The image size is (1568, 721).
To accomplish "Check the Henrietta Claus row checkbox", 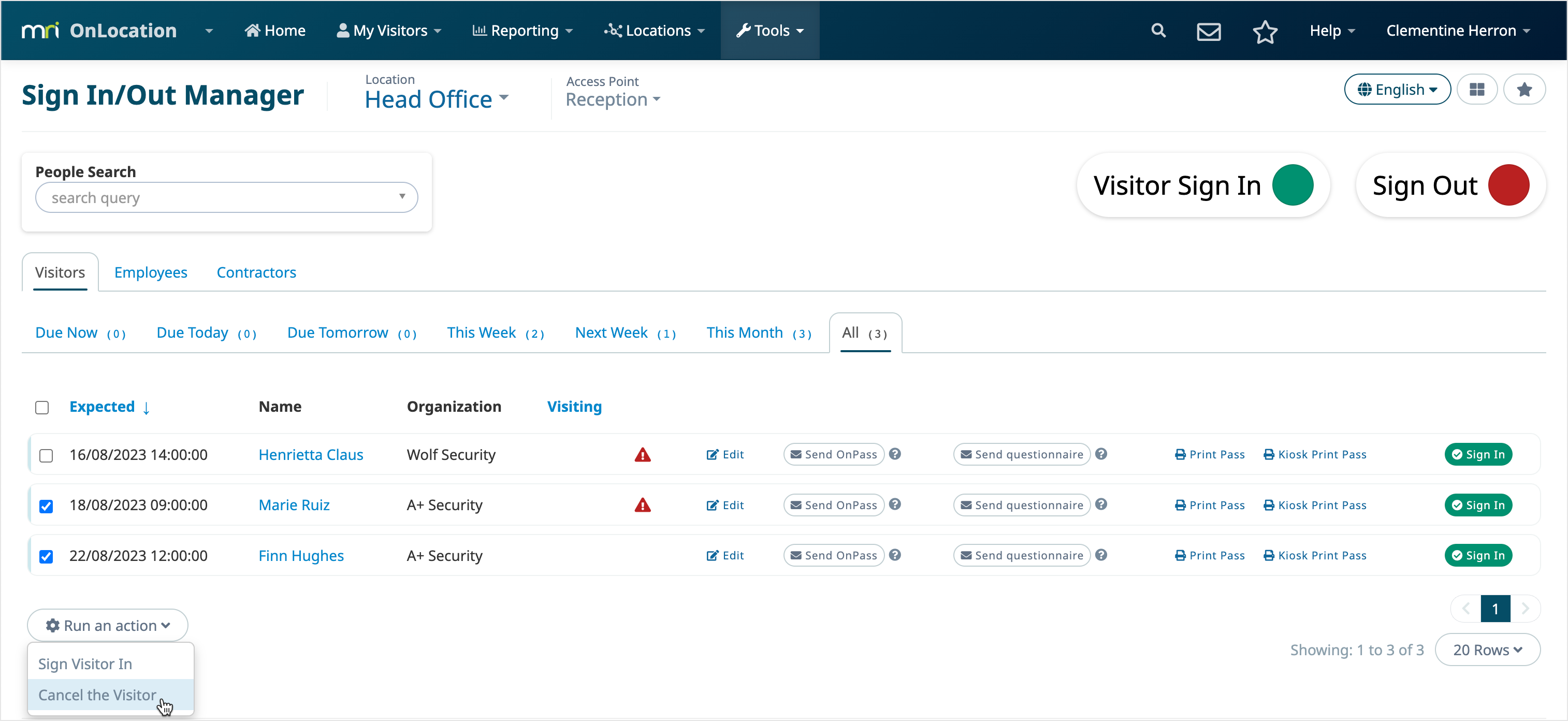I will pyautogui.click(x=46, y=455).
